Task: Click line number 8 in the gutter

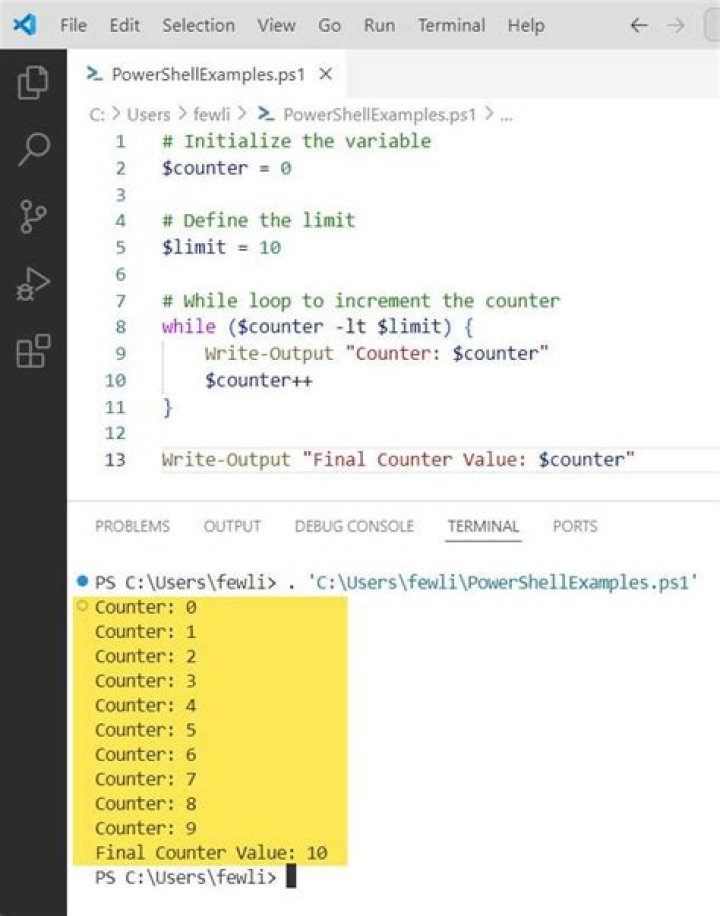Action: click(120, 327)
